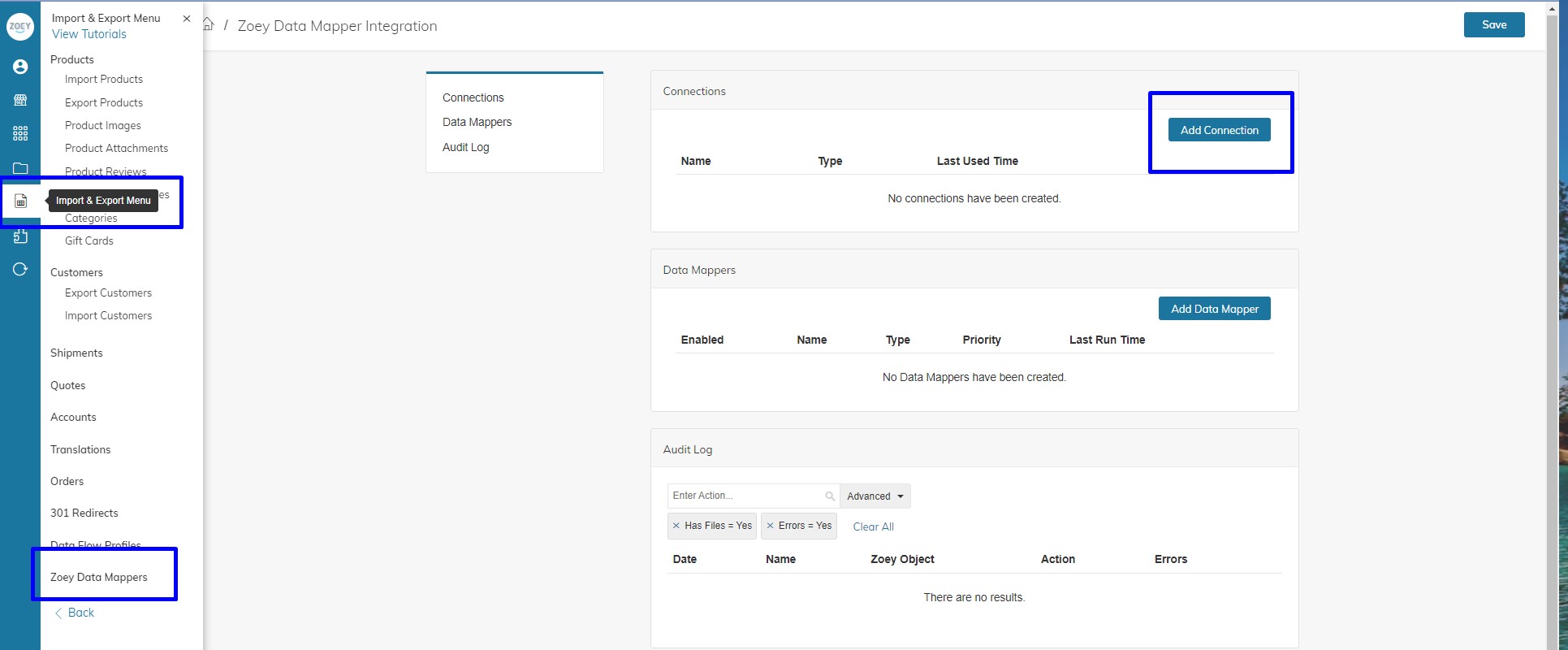Click the Enabled column header
Image resolution: width=1568 pixels, height=650 pixels.
(x=702, y=340)
